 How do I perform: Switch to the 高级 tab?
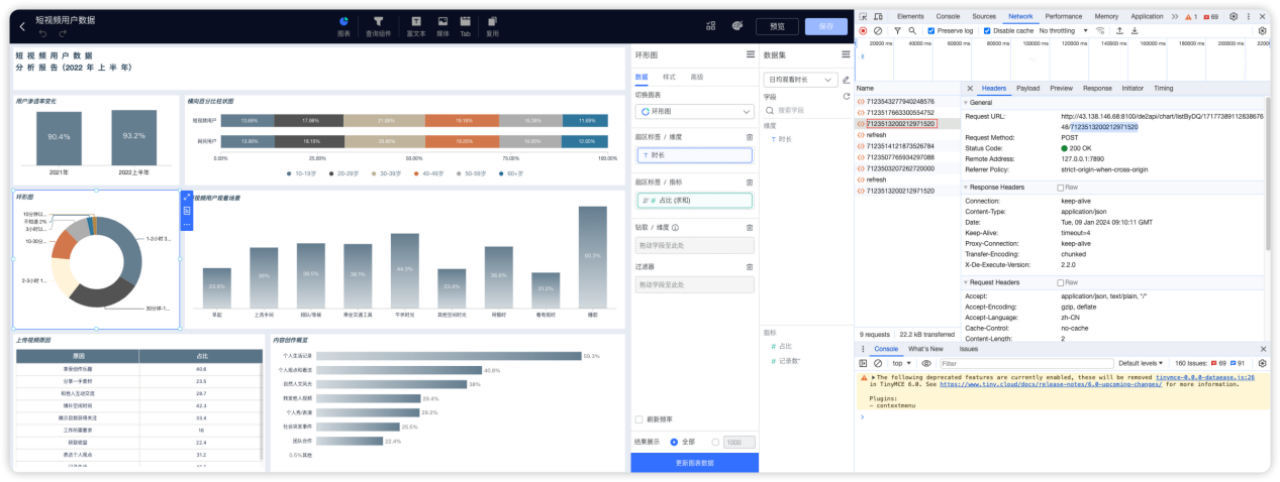pos(697,76)
